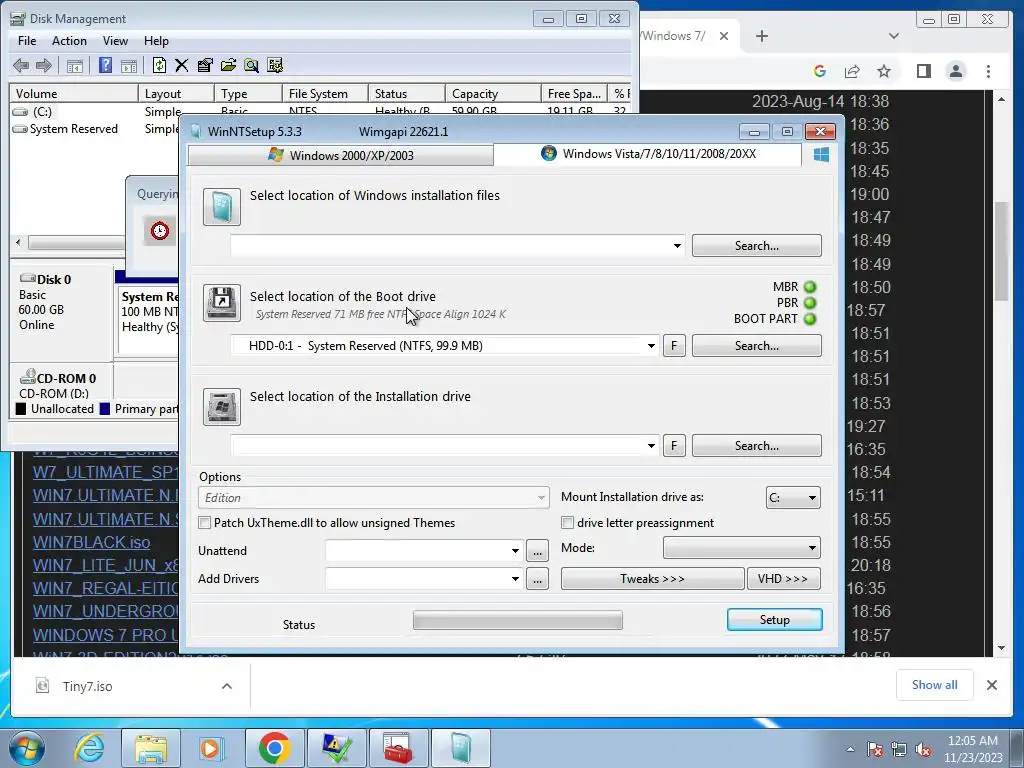The height and width of the screenshot is (768, 1024).
Task: Open the File menu in Disk Management
Action: point(27,41)
